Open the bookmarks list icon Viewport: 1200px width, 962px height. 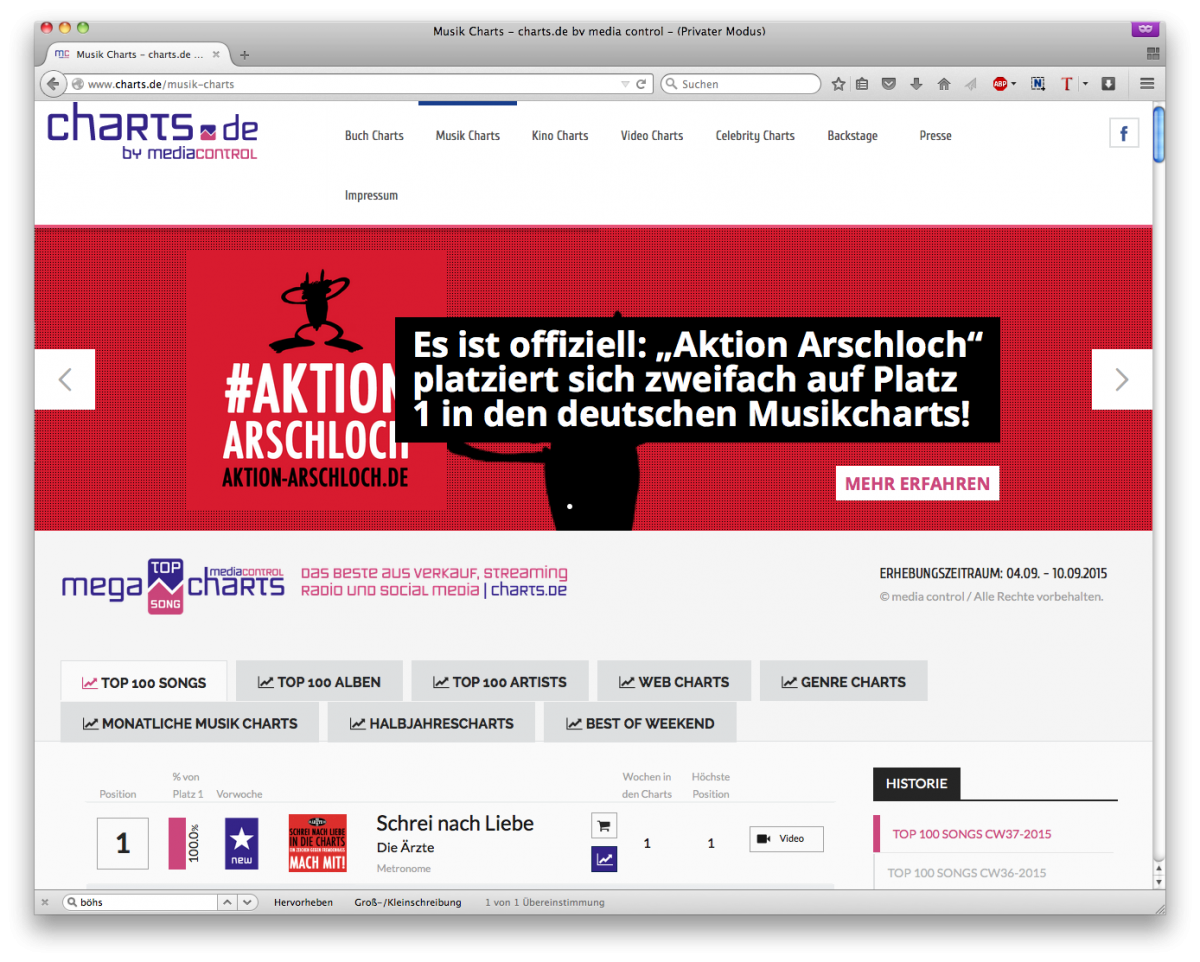click(862, 84)
